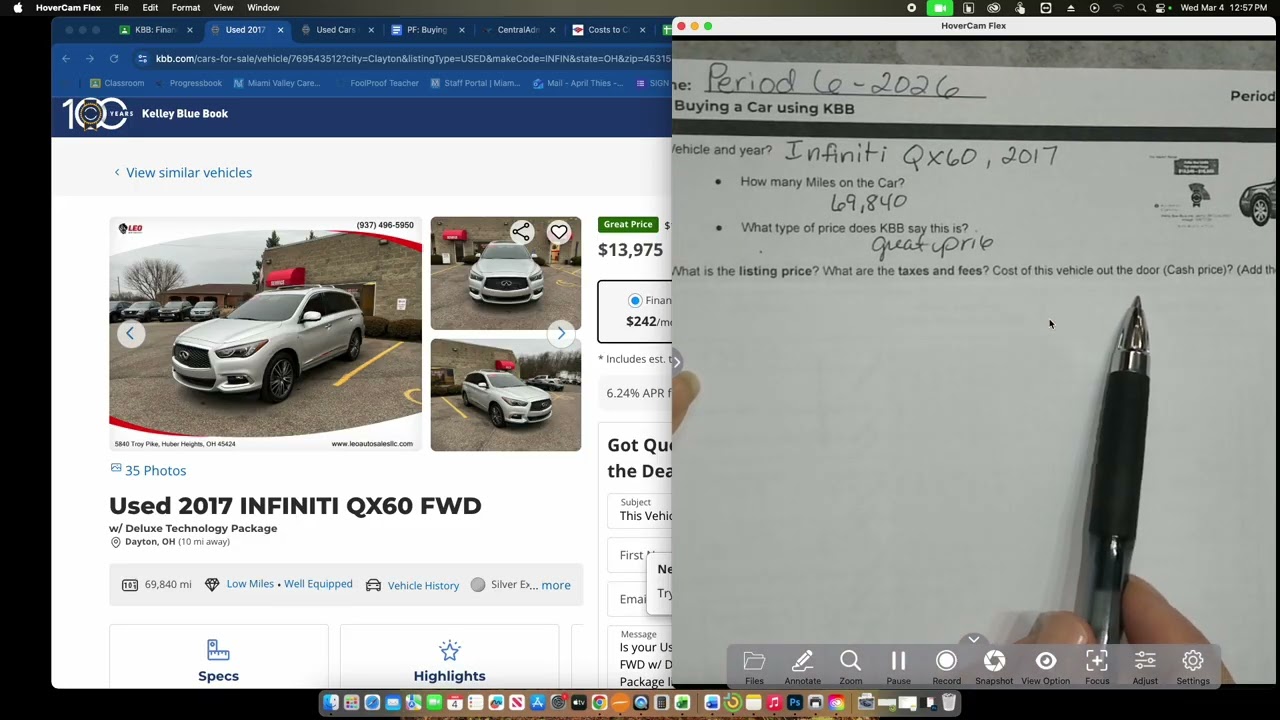
Task: Open Finder from the Dock
Action: (331, 703)
